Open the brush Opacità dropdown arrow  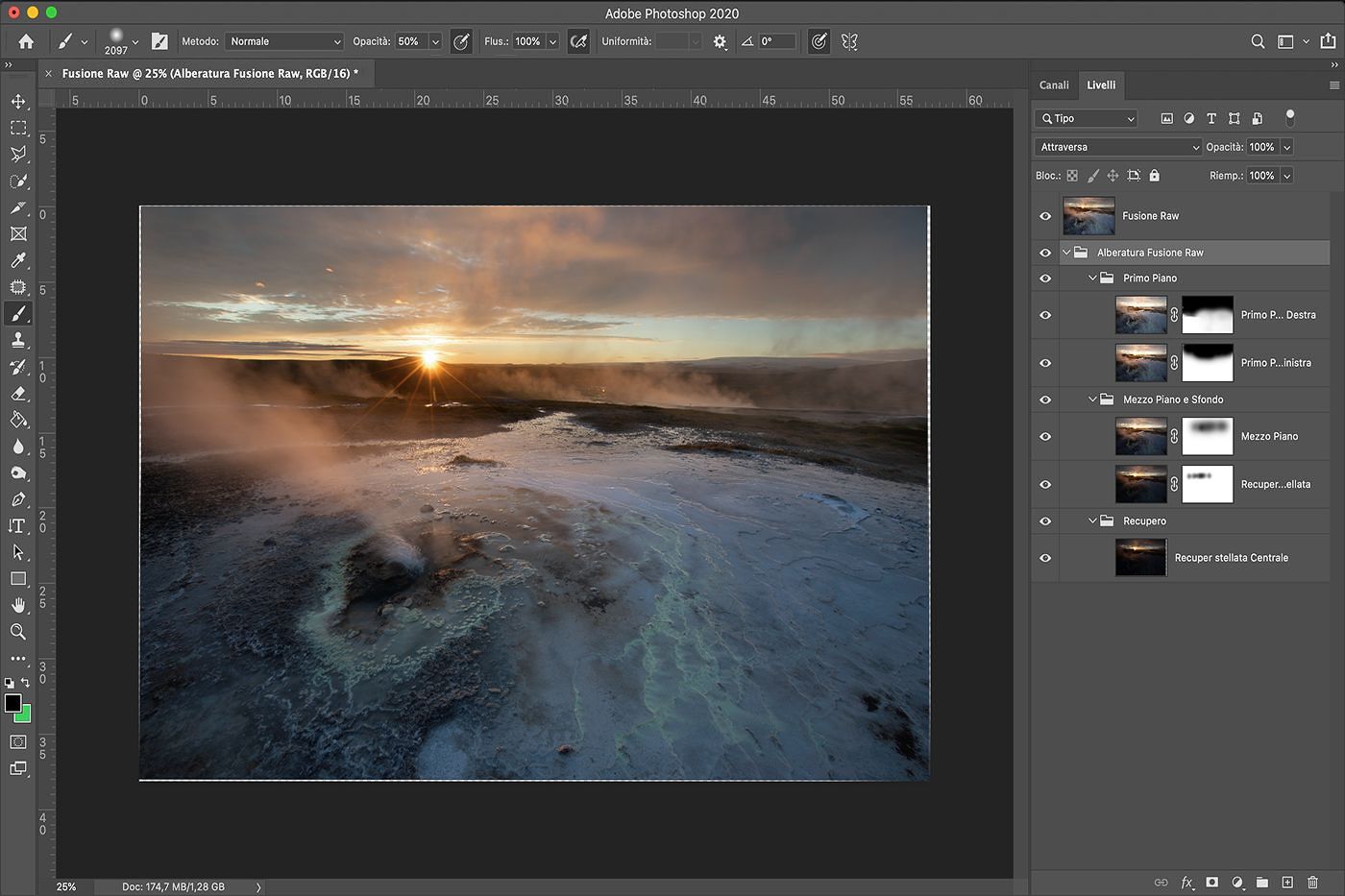coord(435,41)
